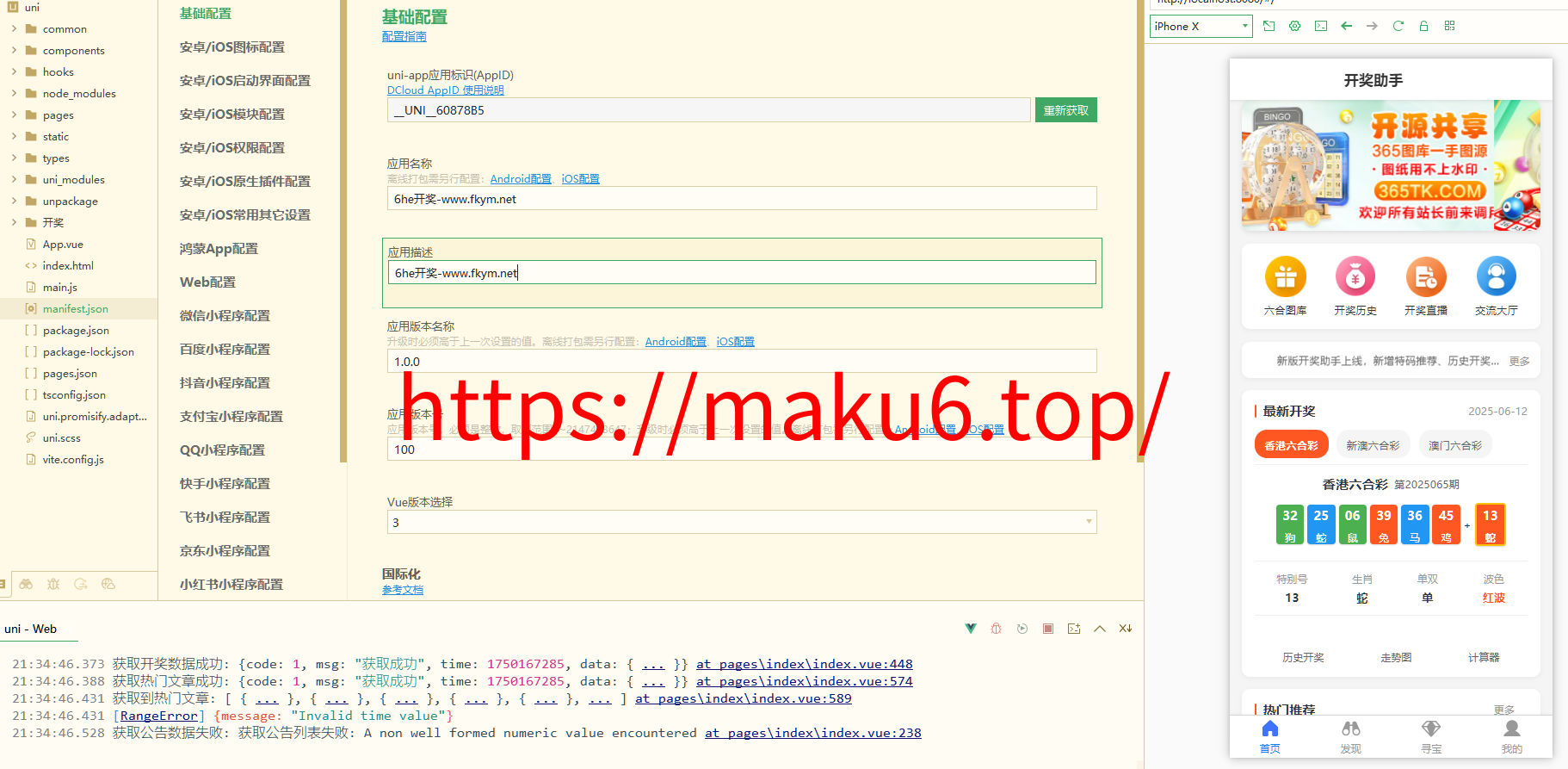Tap the 开源共享 banner in phone preview
This screenshot has width=1568, height=769.
tap(1391, 165)
